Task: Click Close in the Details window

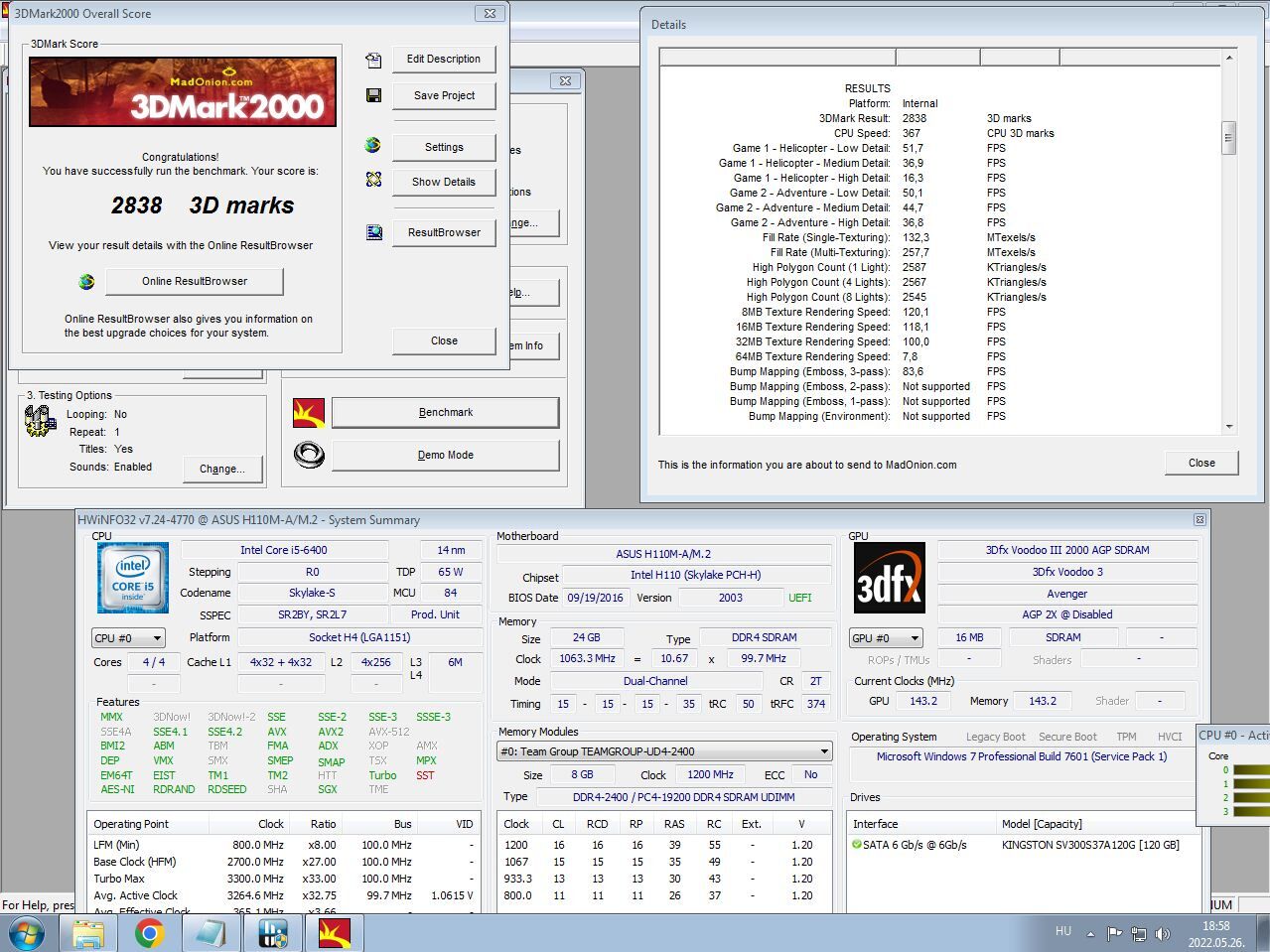Action: coord(1201,463)
